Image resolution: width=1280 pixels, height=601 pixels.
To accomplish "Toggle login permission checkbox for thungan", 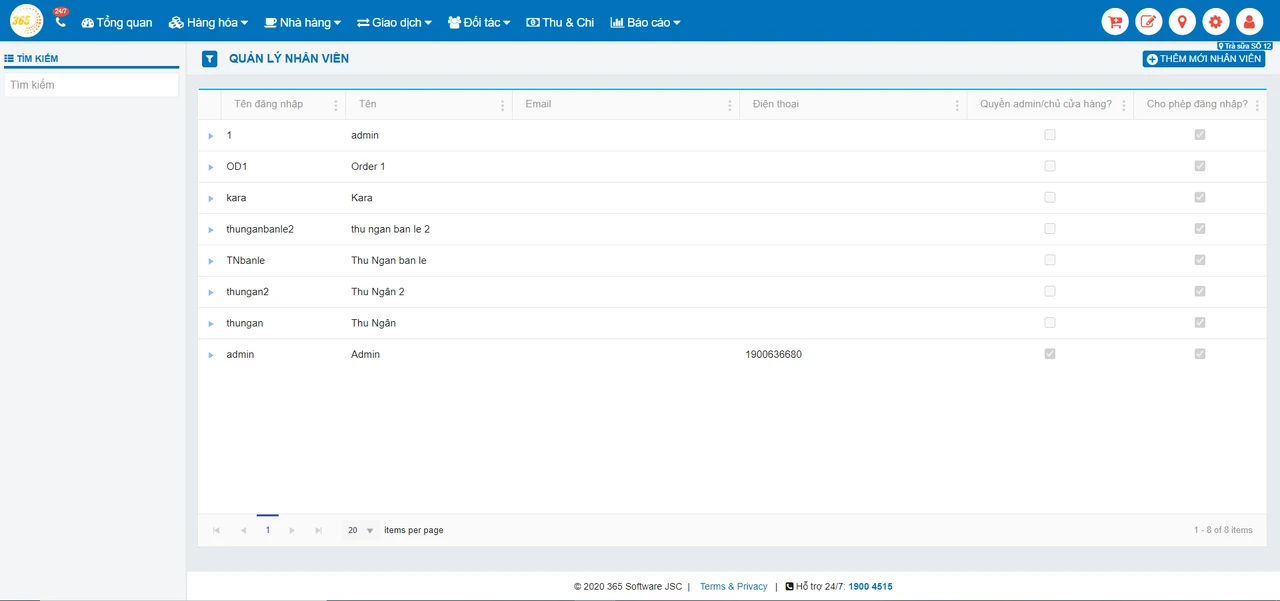I will click(x=1200, y=323).
